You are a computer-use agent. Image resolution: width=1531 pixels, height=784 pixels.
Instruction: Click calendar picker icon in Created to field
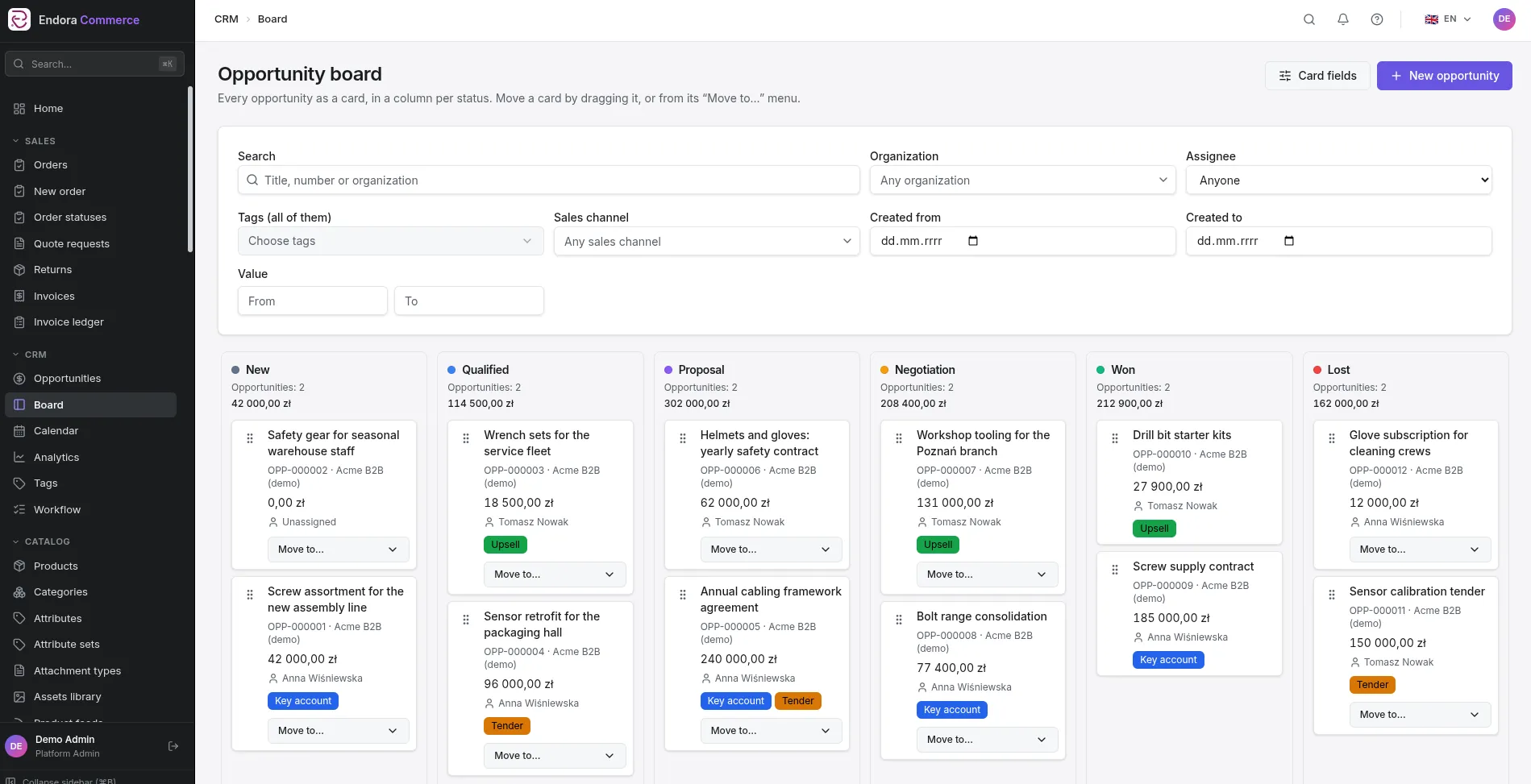coord(1289,241)
